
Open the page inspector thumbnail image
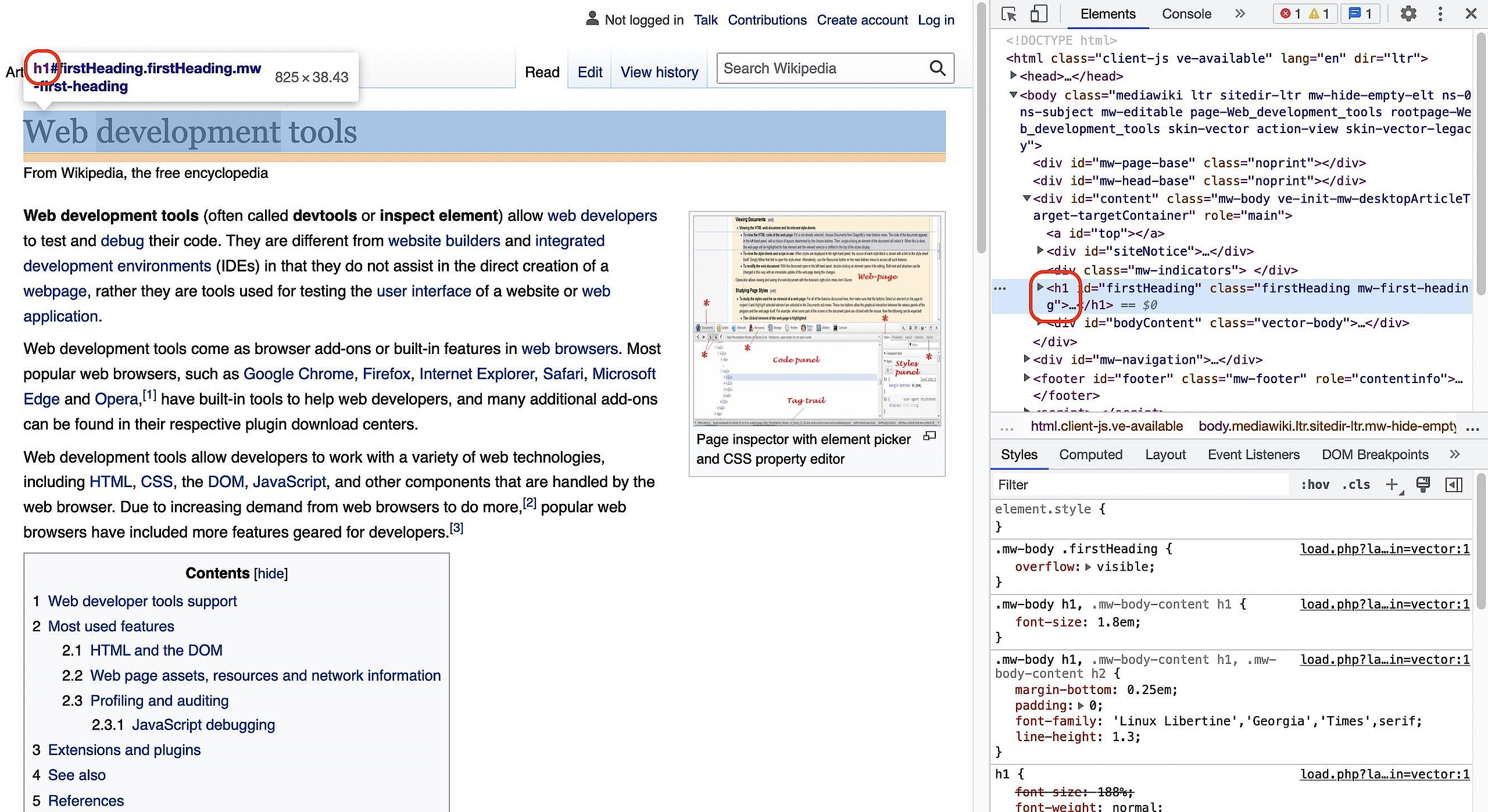click(817, 320)
